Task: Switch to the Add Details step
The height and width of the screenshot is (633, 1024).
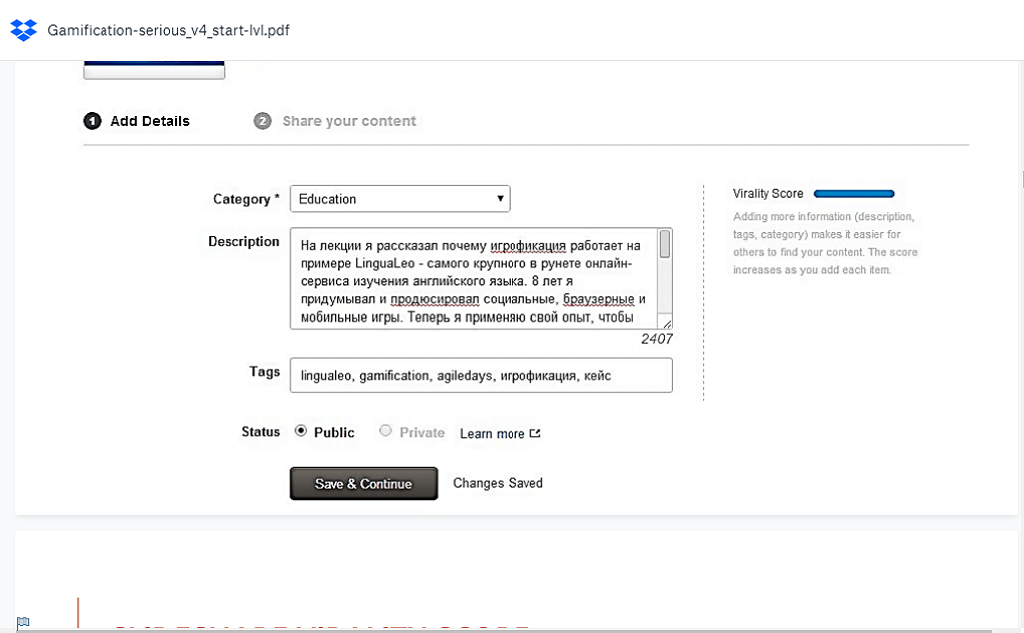Action: click(149, 121)
